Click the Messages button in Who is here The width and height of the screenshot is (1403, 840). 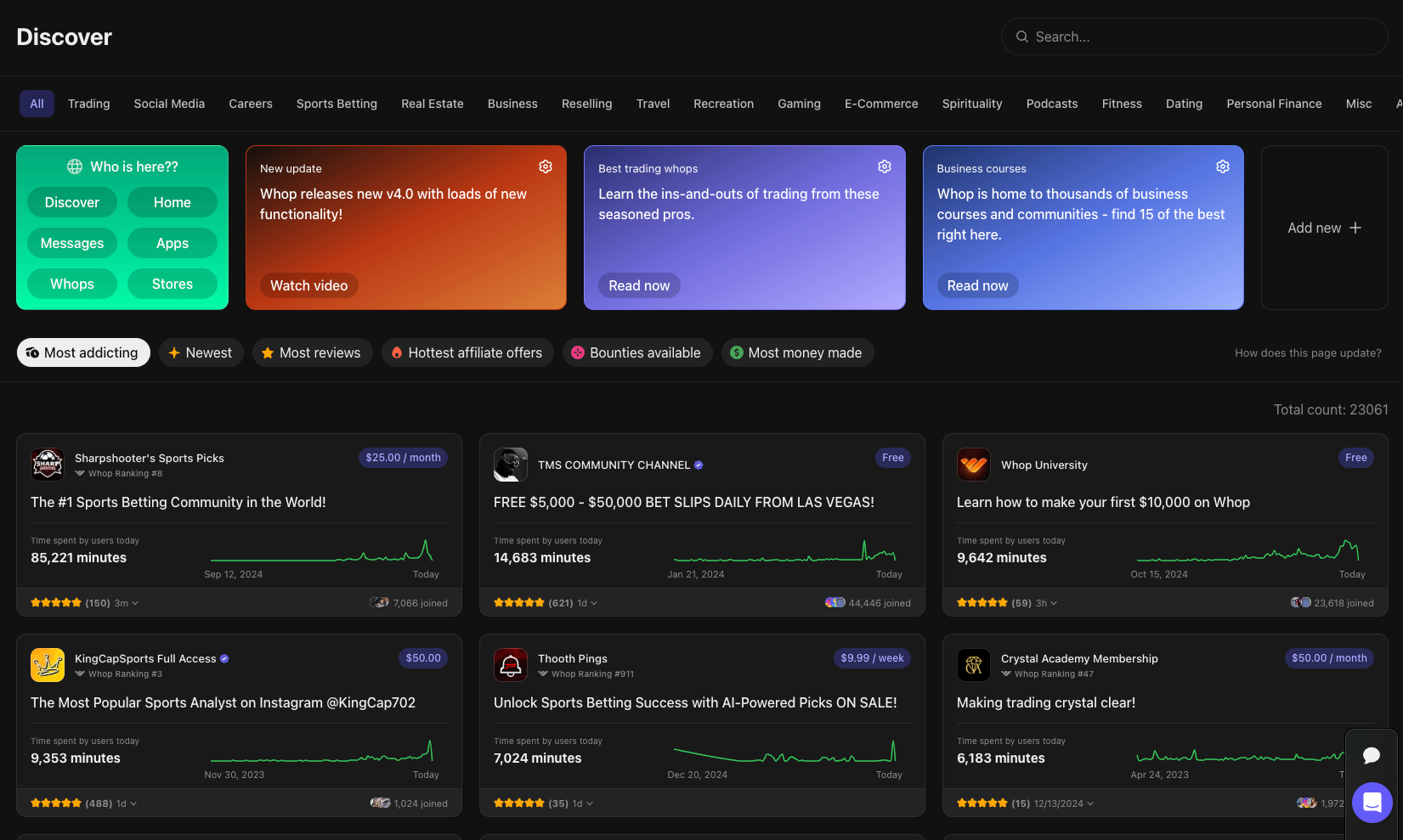(72, 243)
